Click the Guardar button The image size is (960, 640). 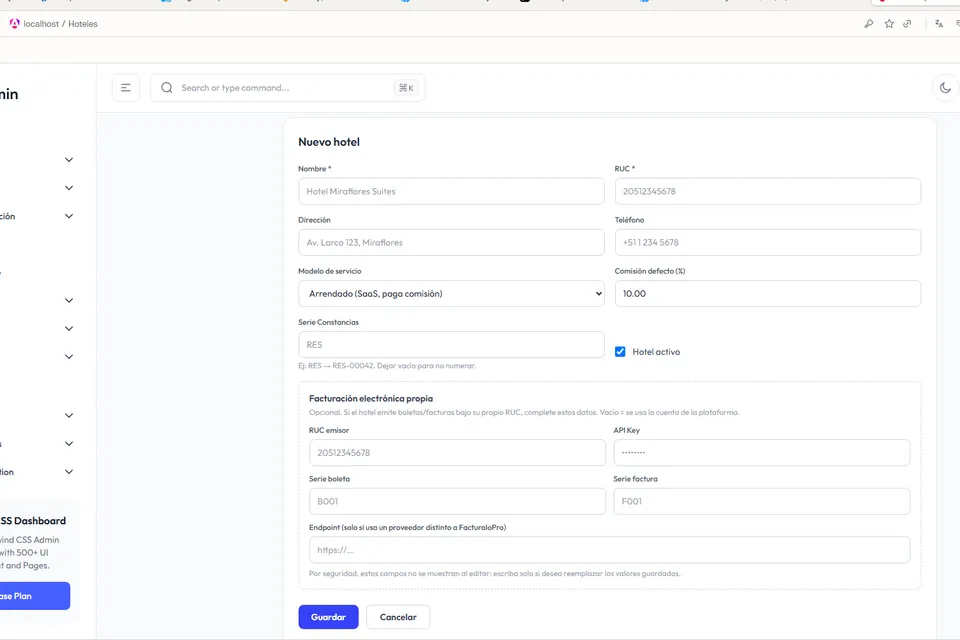click(328, 617)
